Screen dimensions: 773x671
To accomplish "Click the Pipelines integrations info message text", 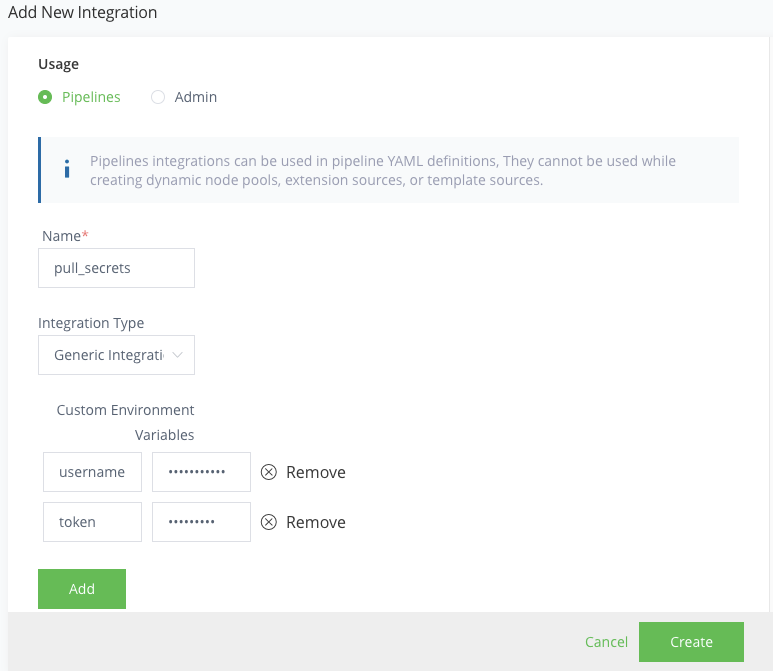I will [383, 171].
